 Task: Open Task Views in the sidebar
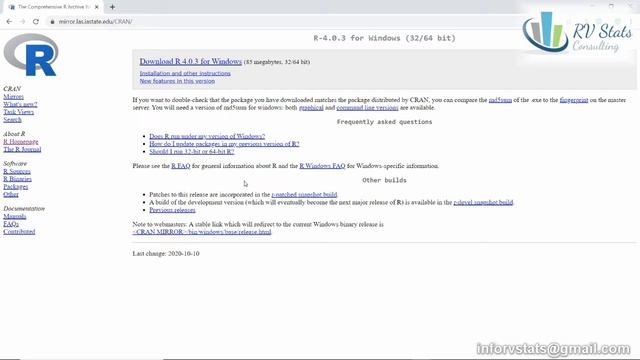click(x=18, y=112)
